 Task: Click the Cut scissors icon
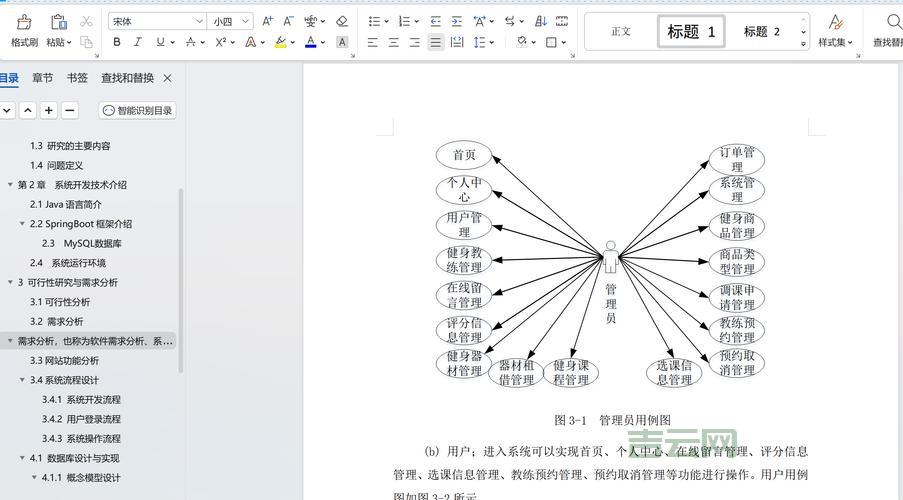(x=86, y=22)
